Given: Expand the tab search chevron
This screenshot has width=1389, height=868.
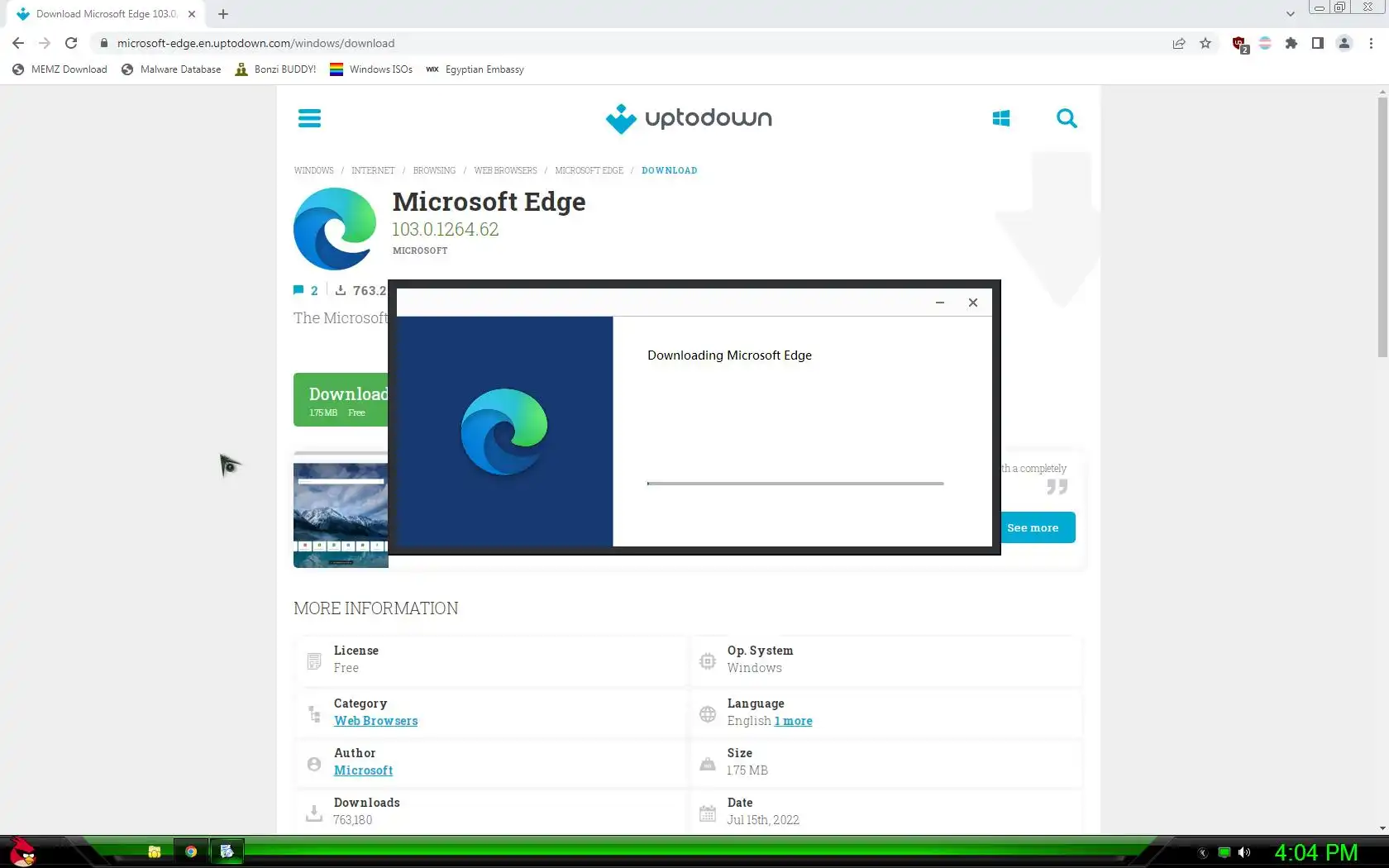Looking at the screenshot, I should tap(1290, 14).
